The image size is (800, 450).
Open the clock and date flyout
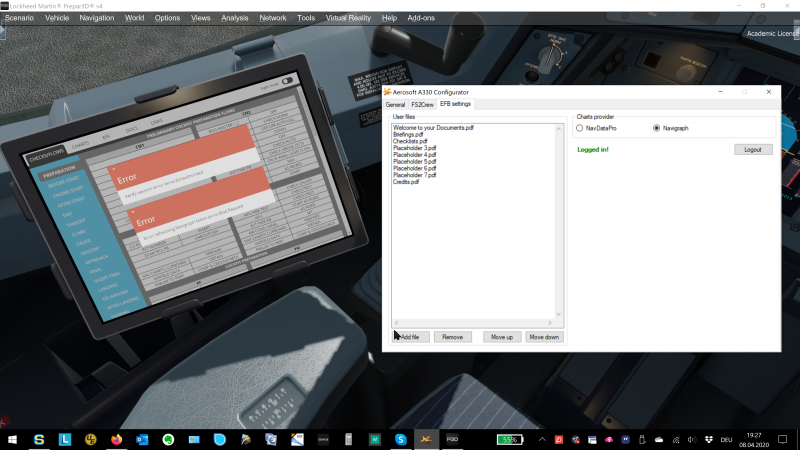pos(754,440)
